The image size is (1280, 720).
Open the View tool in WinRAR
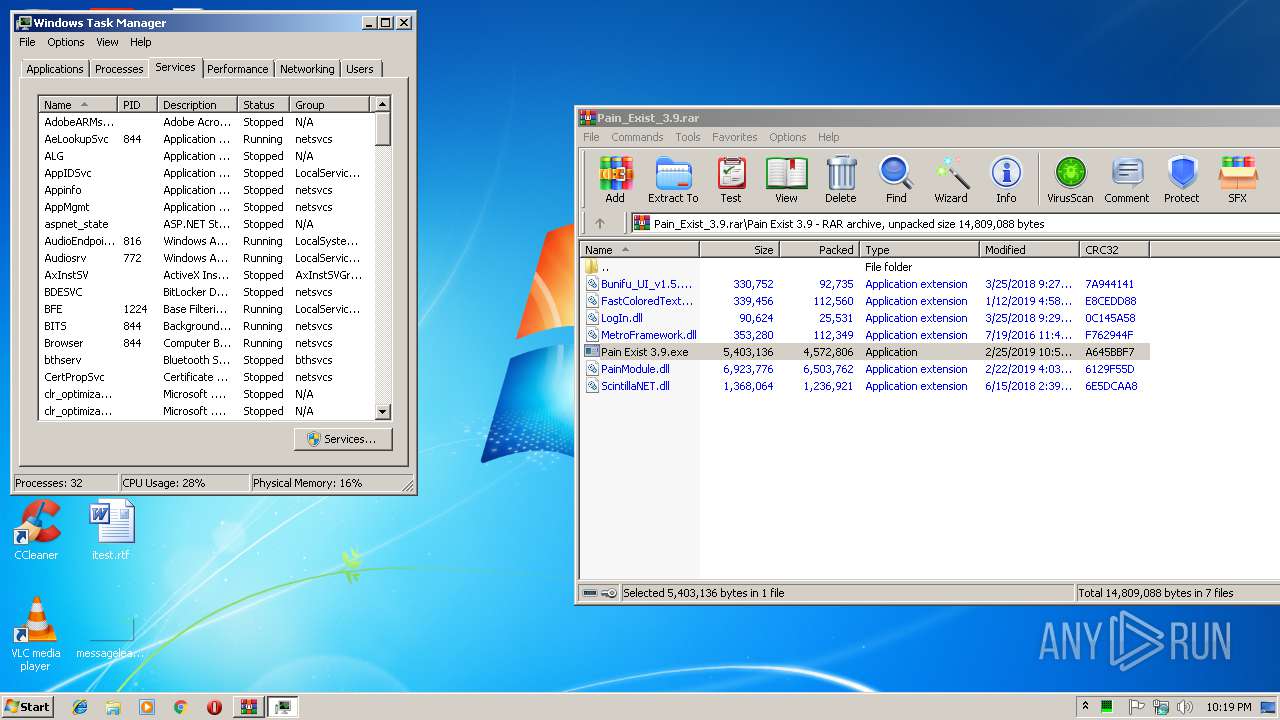786,180
